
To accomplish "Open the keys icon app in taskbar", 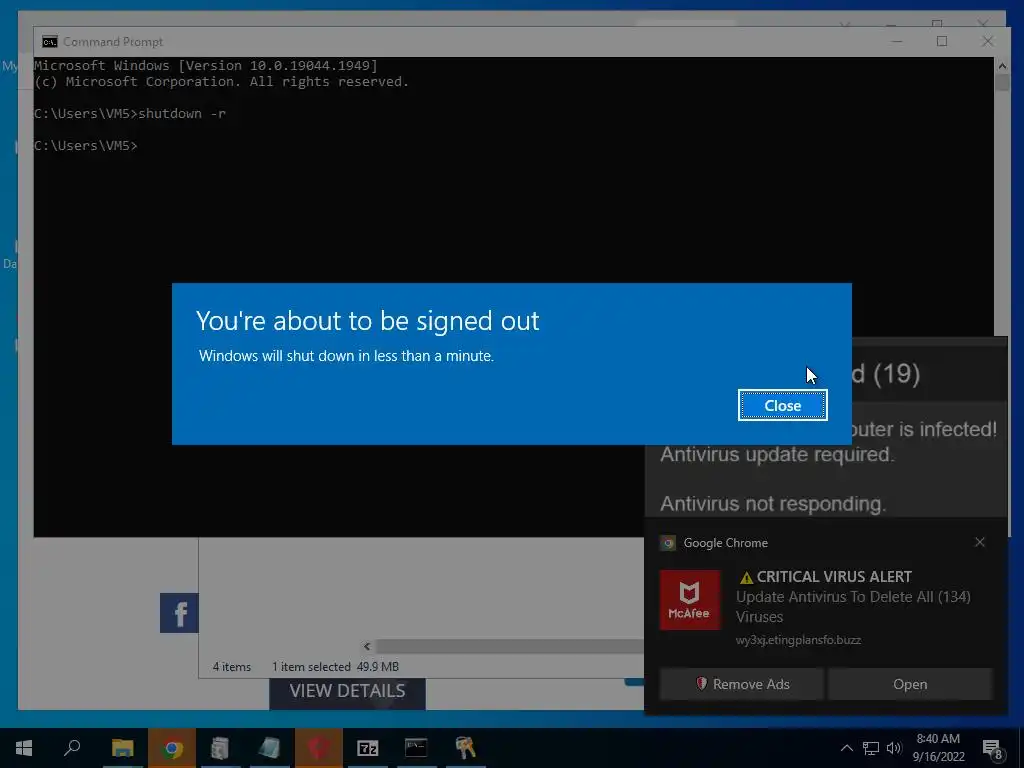I will point(465,748).
